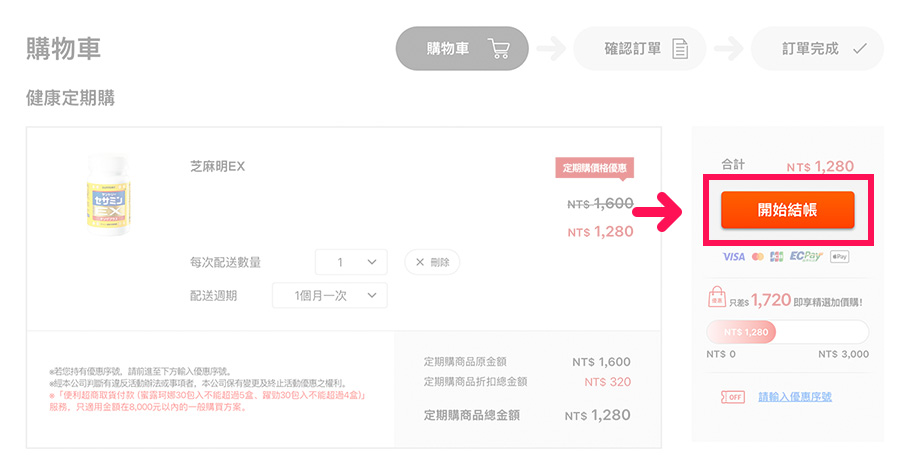Open the 配送週期 delivery cycle dropdown
This screenshot has height=475, width=910.
coord(329,296)
